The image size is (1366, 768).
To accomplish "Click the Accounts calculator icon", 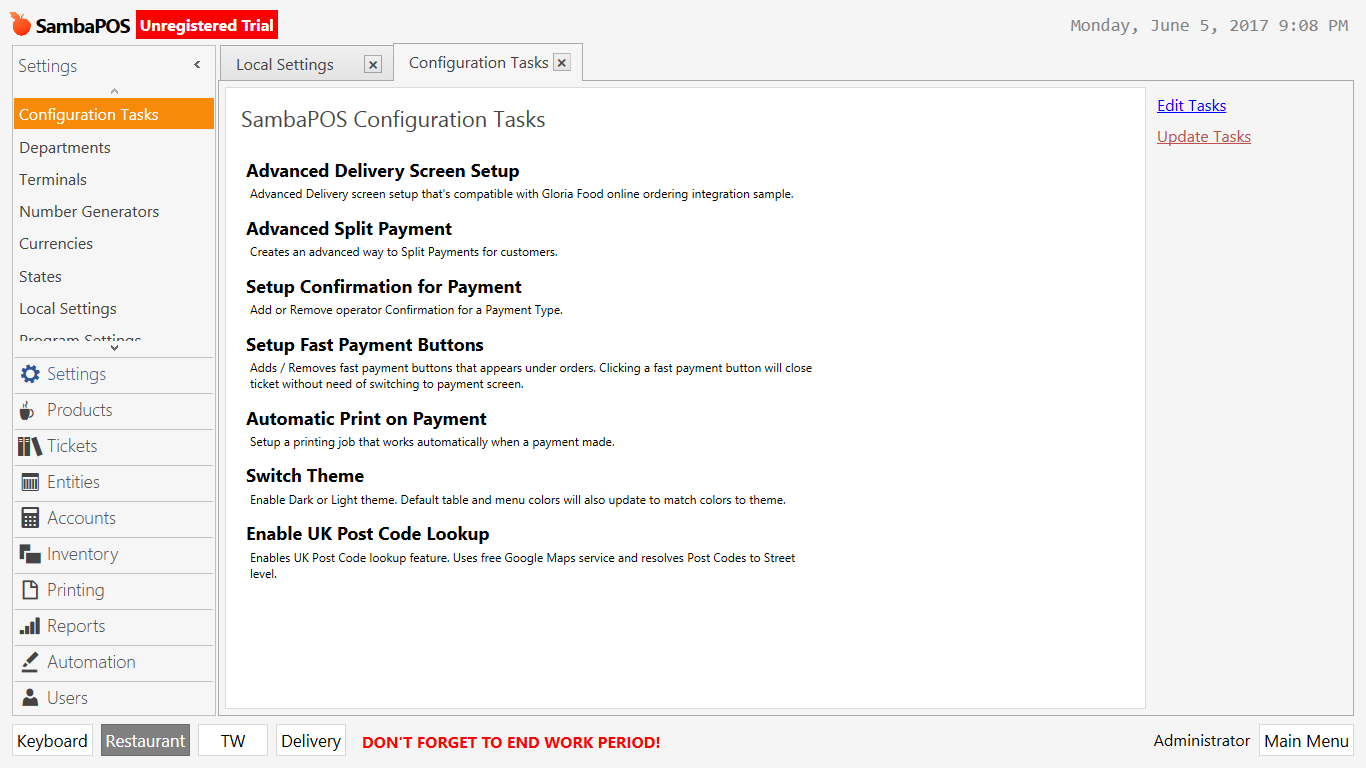I will [30, 518].
